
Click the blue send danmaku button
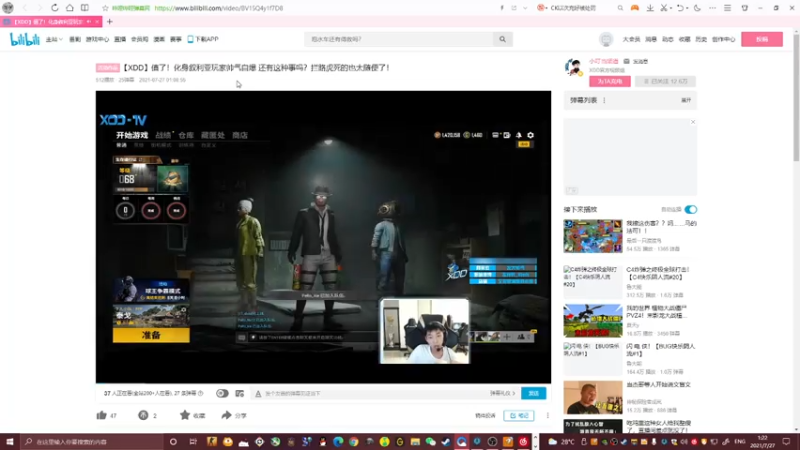tap(534, 393)
